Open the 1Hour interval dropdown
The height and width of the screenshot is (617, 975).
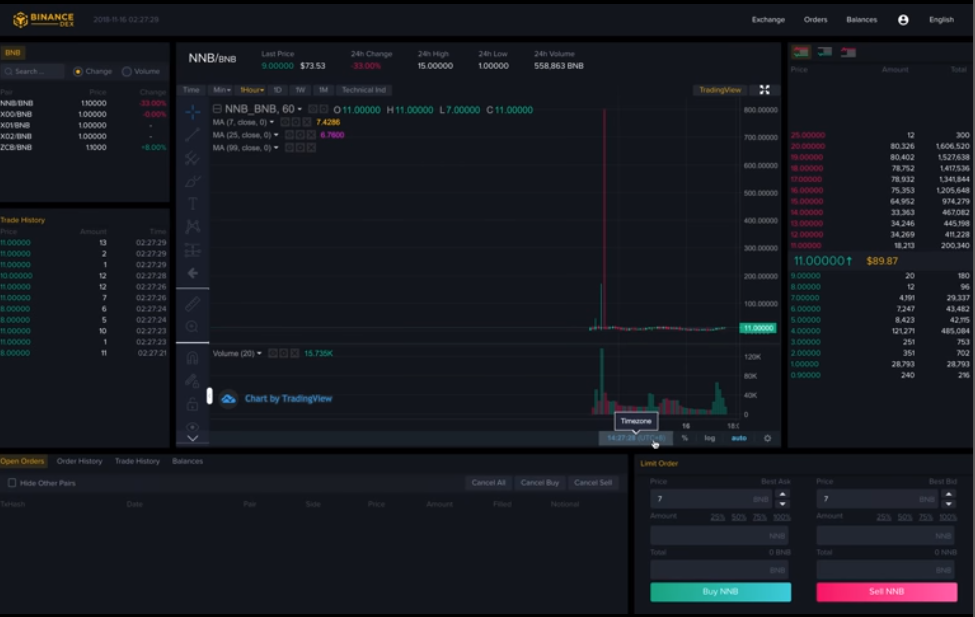click(x=252, y=90)
